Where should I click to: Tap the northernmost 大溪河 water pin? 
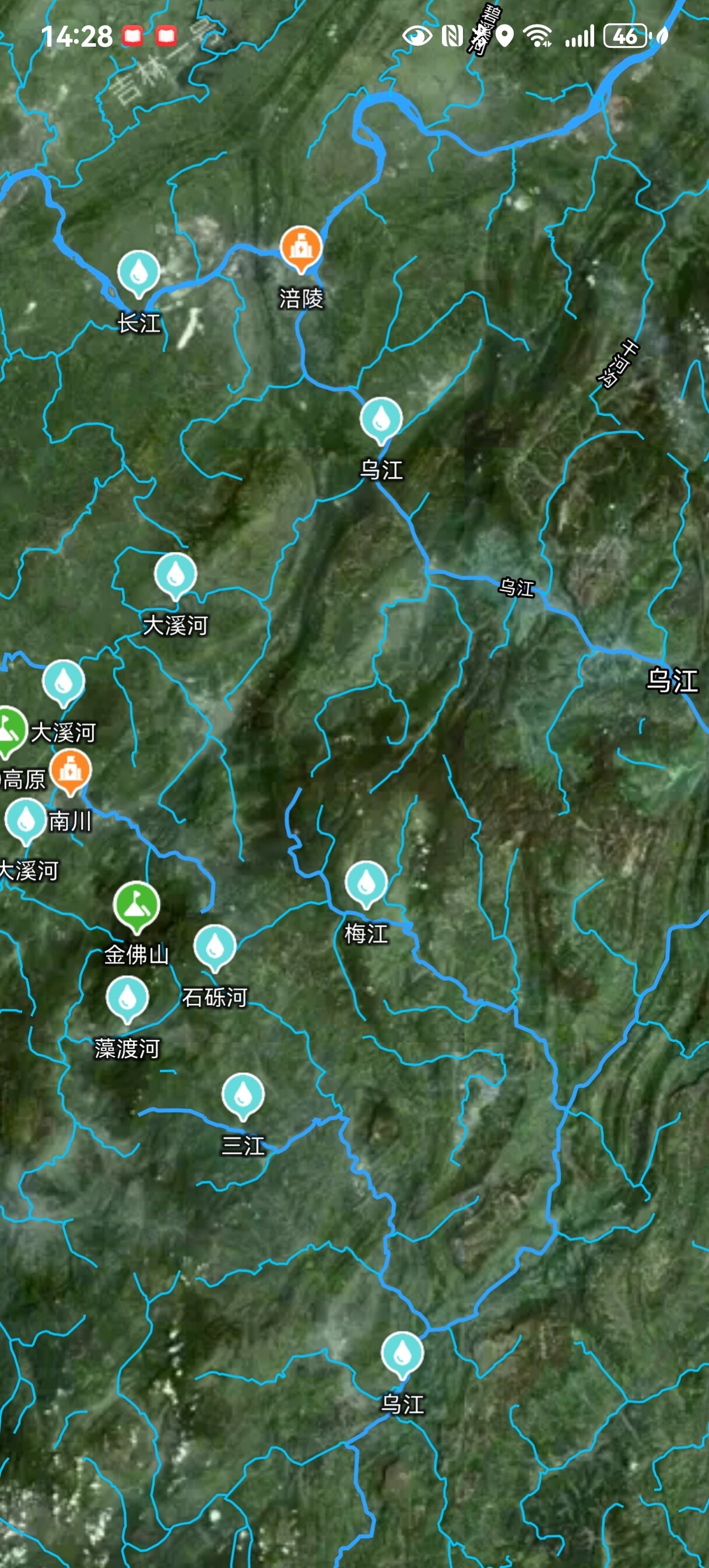pos(176,575)
